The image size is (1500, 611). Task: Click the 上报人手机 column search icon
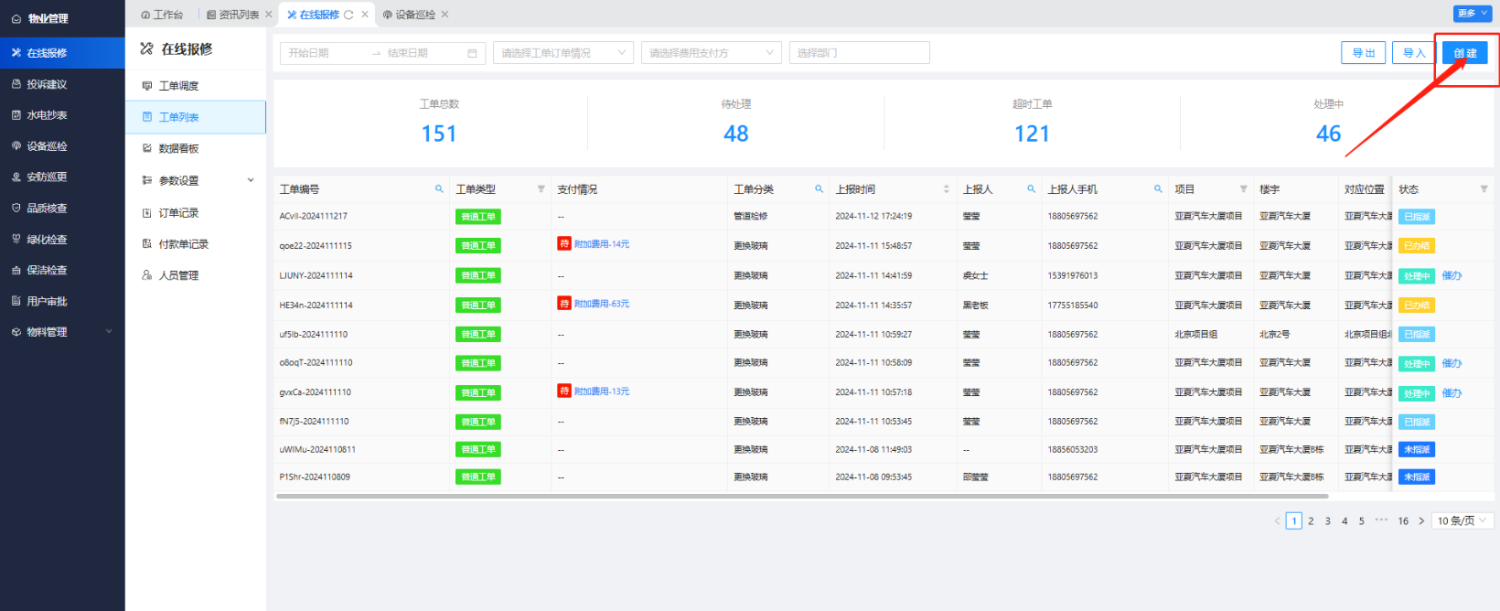click(1157, 189)
